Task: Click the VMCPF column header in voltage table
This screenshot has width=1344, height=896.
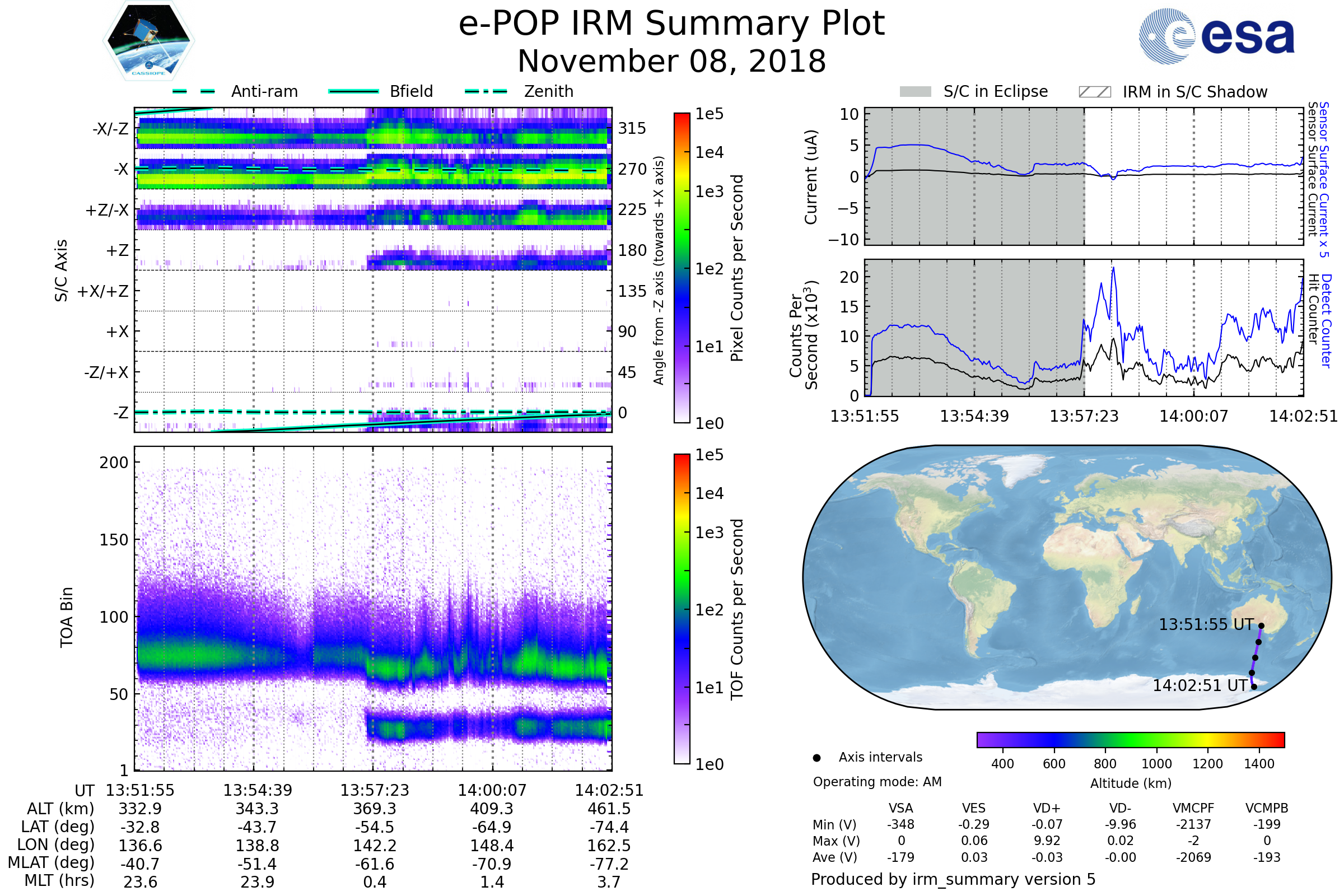Action: point(1193,808)
